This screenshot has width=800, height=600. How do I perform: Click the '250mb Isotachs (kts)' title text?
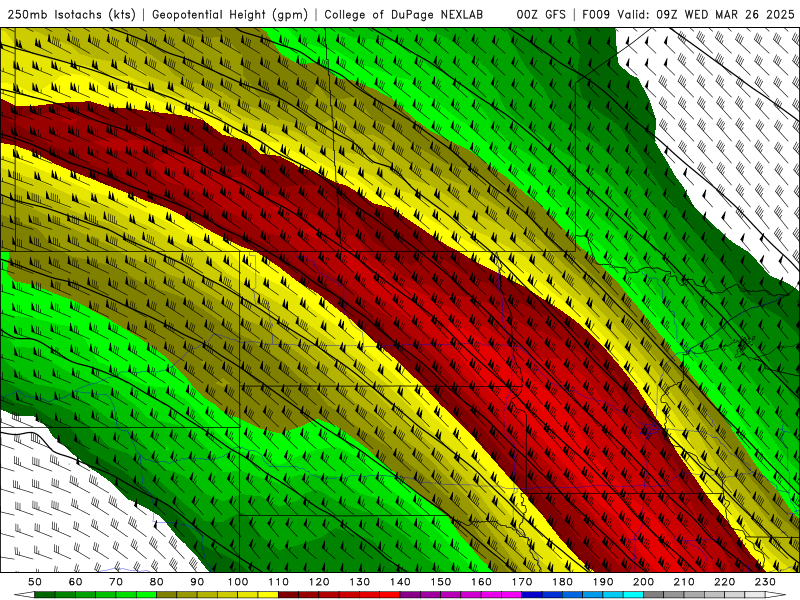pyautogui.click(x=71, y=15)
